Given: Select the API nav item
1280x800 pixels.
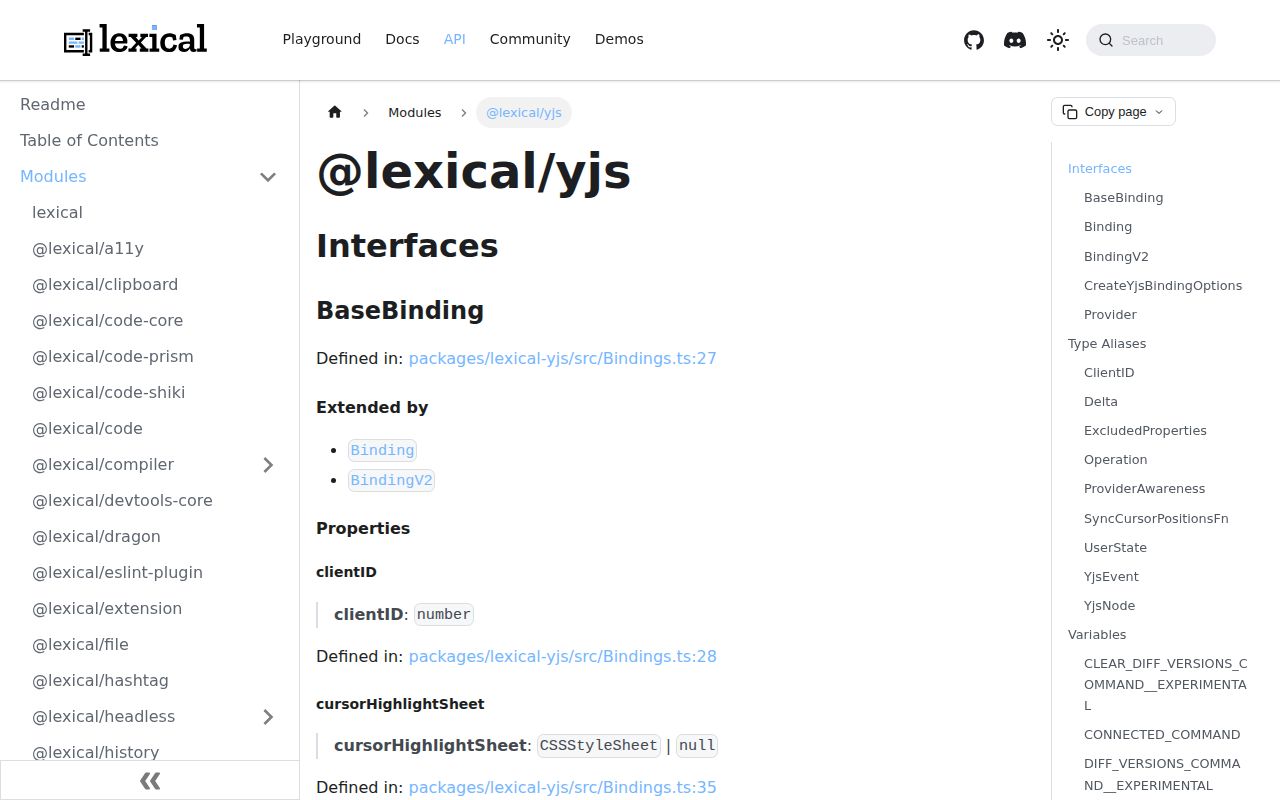Looking at the screenshot, I should (455, 39).
